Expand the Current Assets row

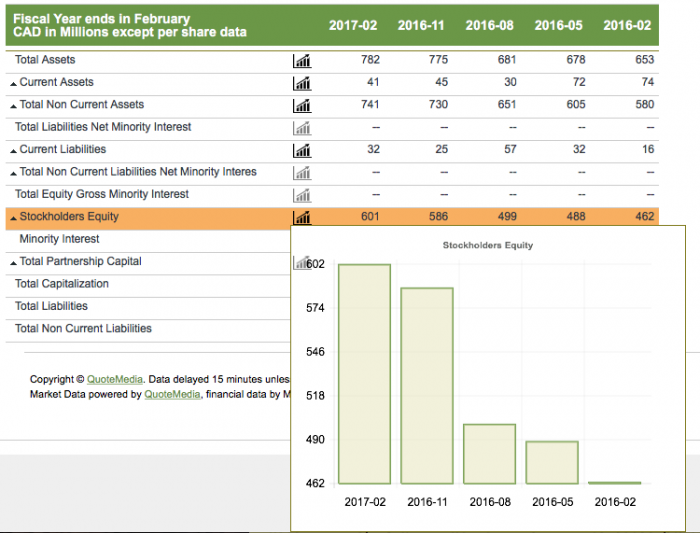pos(13,83)
